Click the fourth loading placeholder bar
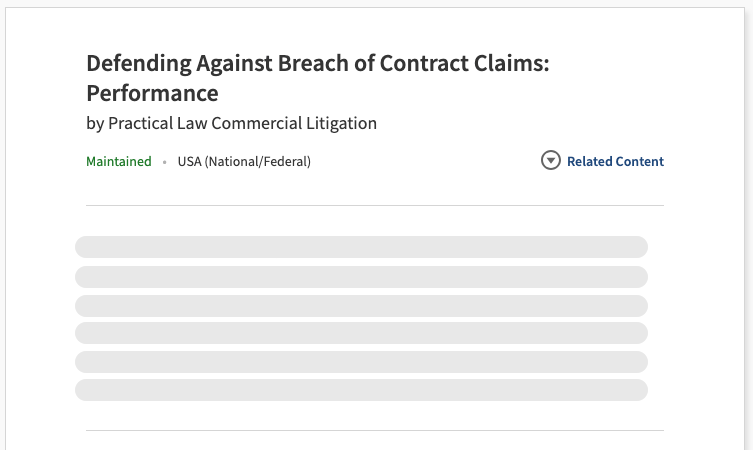Viewport: 753px width, 450px height. [x=361, y=333]
